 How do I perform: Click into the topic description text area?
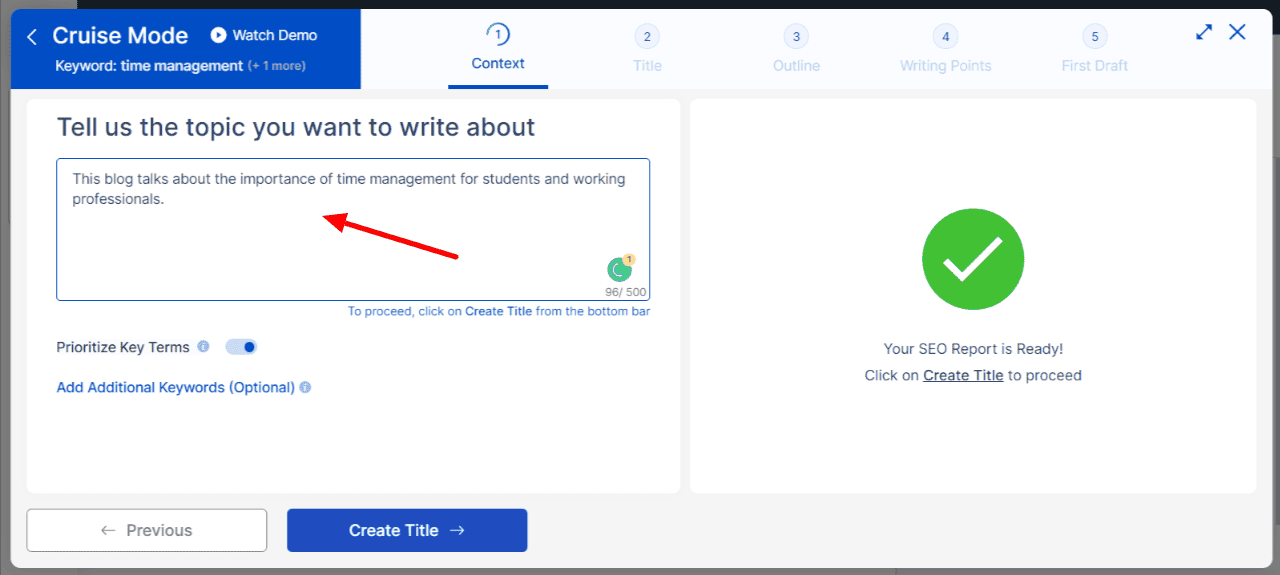(x=353, y=229)
